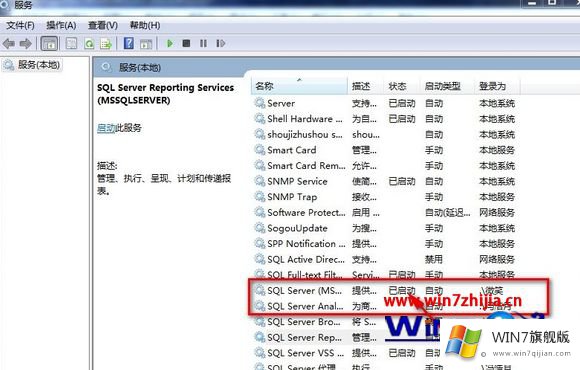Click the Refresh toolbar icon
Viewport: 580px width, 370px height.
[89, 44]
